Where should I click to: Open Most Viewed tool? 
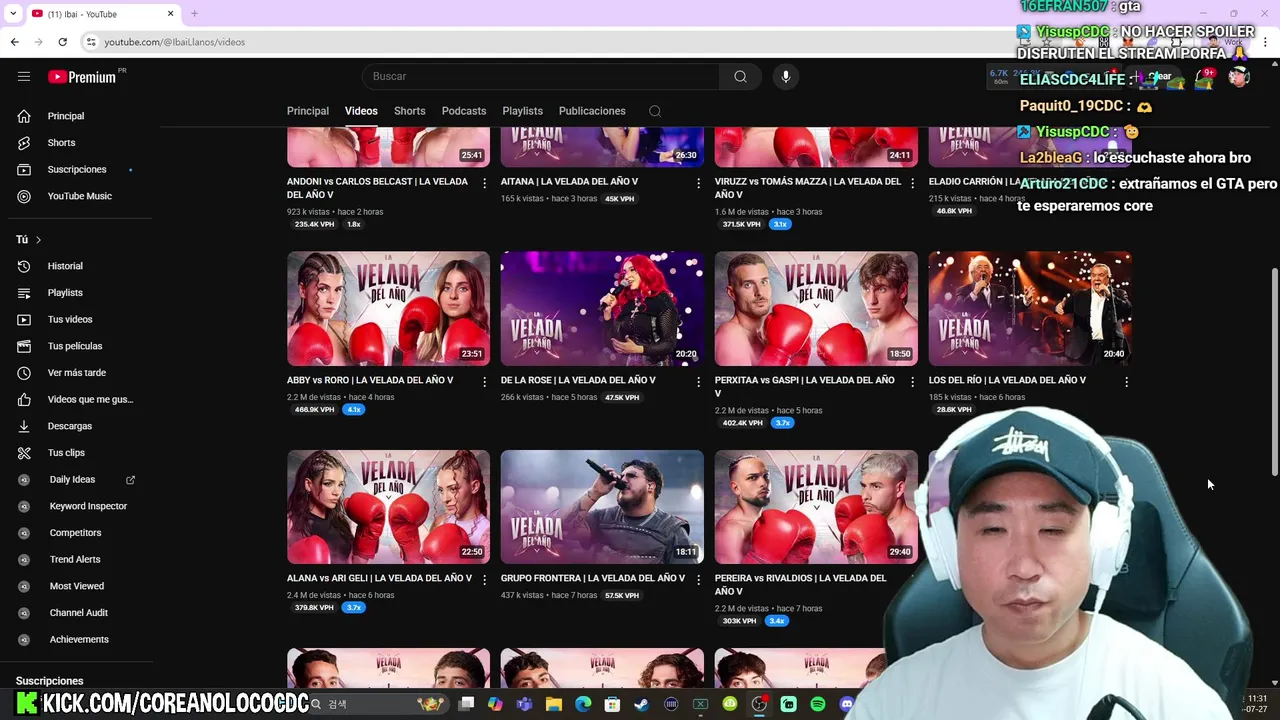pos(76,586)
